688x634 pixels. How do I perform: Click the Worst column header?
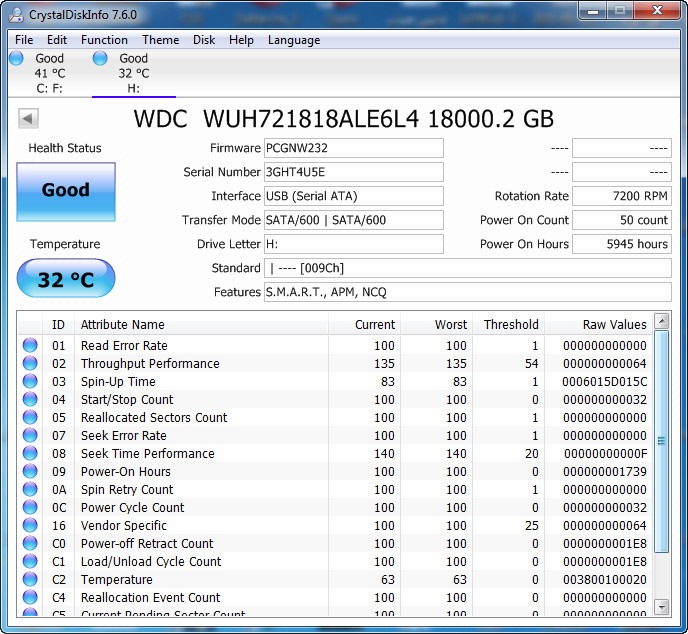click(437, 324)
